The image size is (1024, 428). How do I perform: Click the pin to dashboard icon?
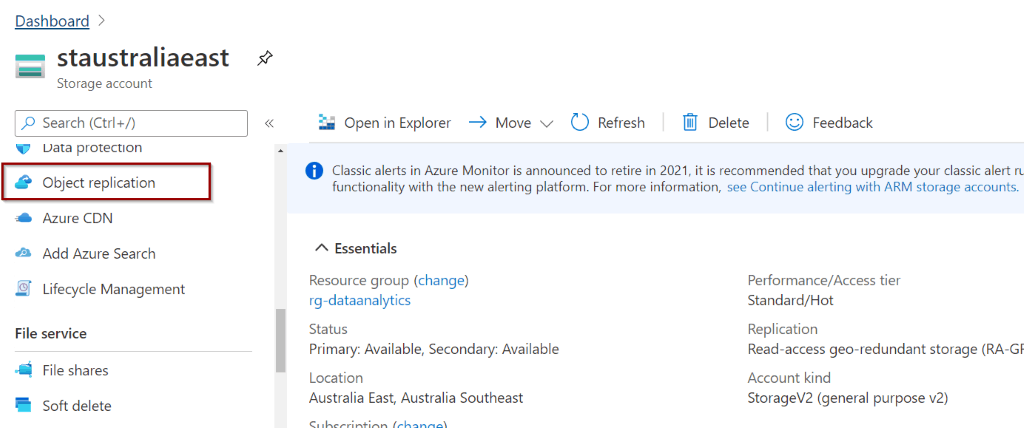click(264, 59)
